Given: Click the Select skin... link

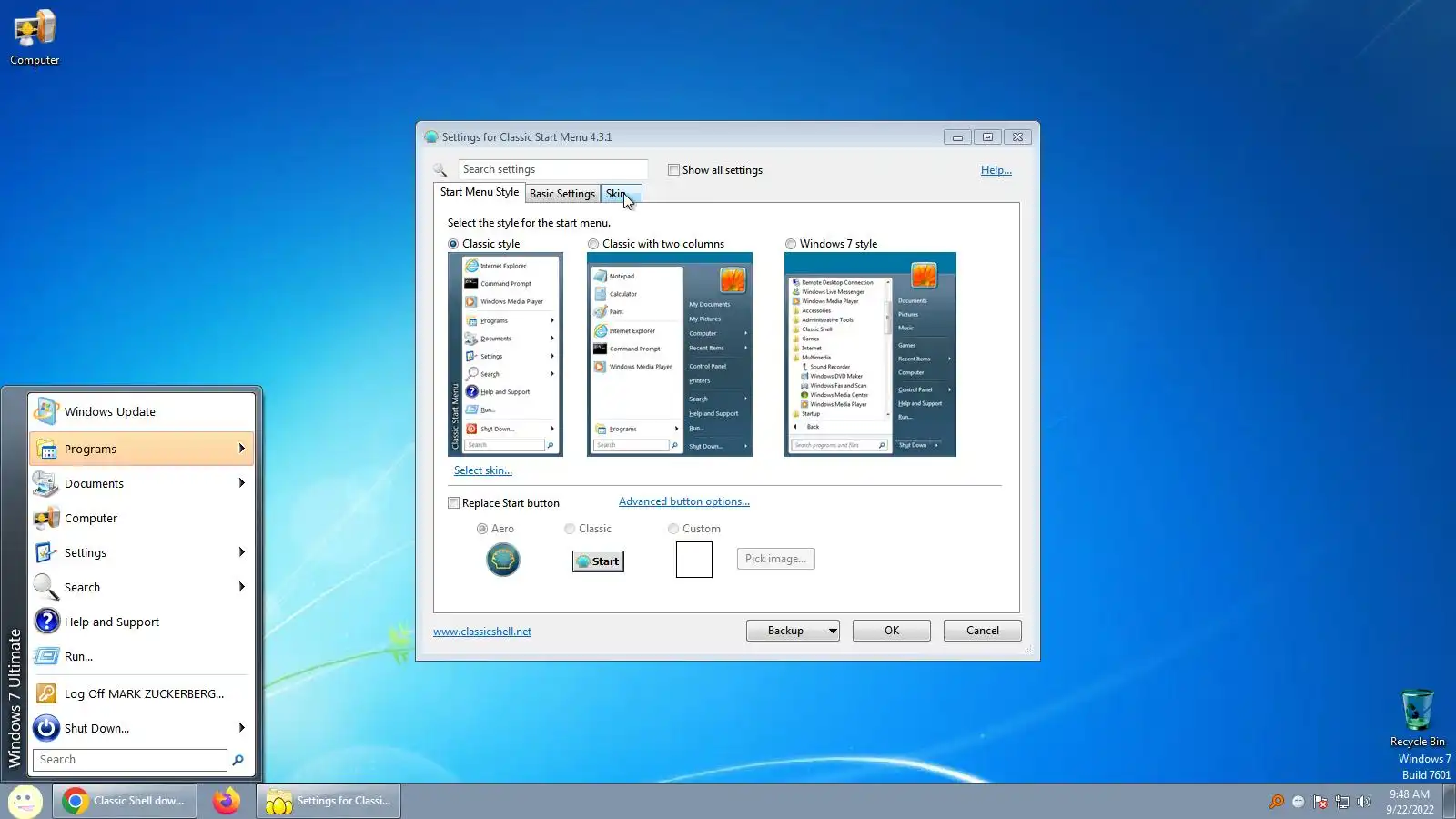Looking at the screenshot, I should [x=483, y=470].
